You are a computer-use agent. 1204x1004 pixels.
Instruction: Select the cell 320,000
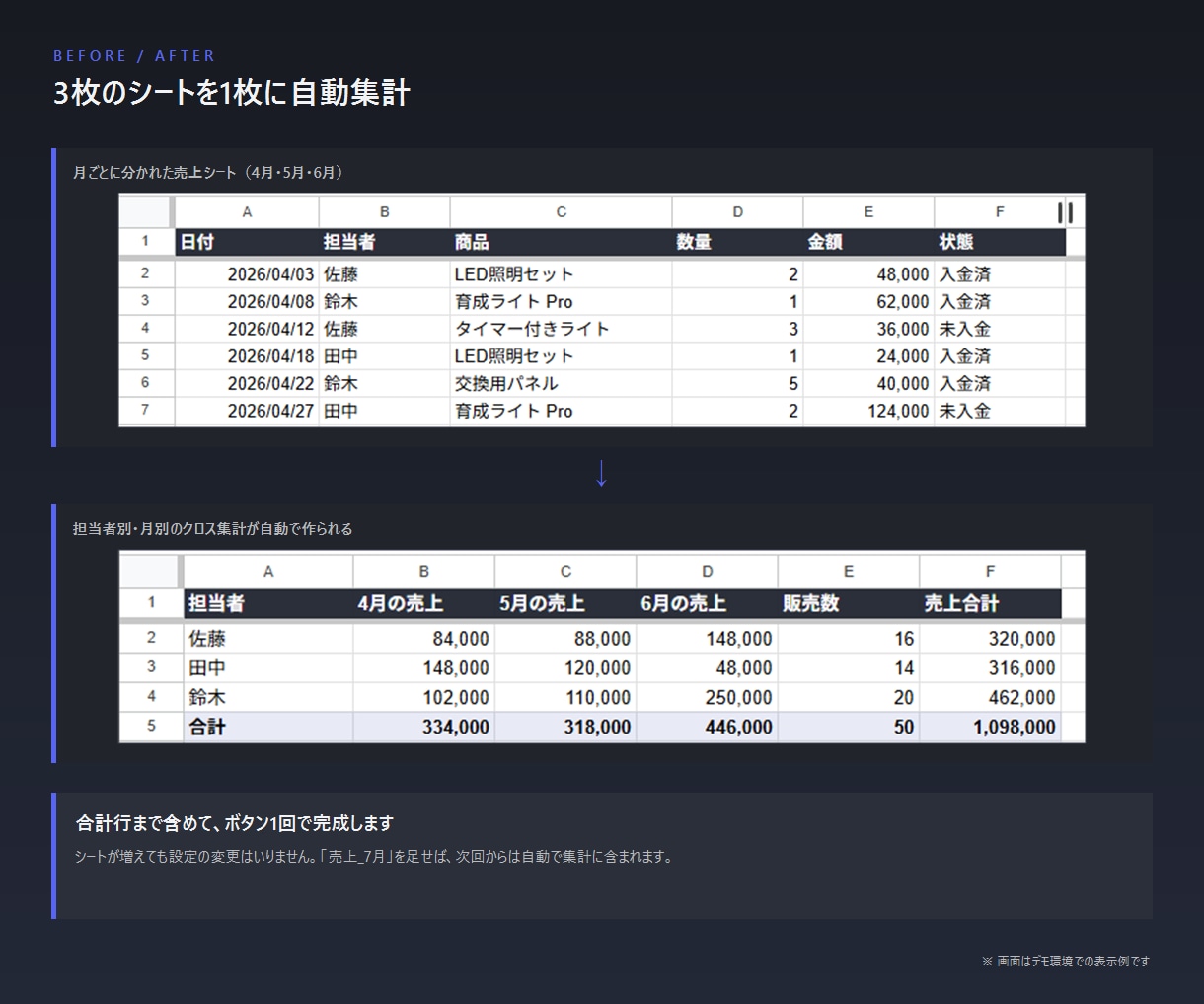pos(990,639)
